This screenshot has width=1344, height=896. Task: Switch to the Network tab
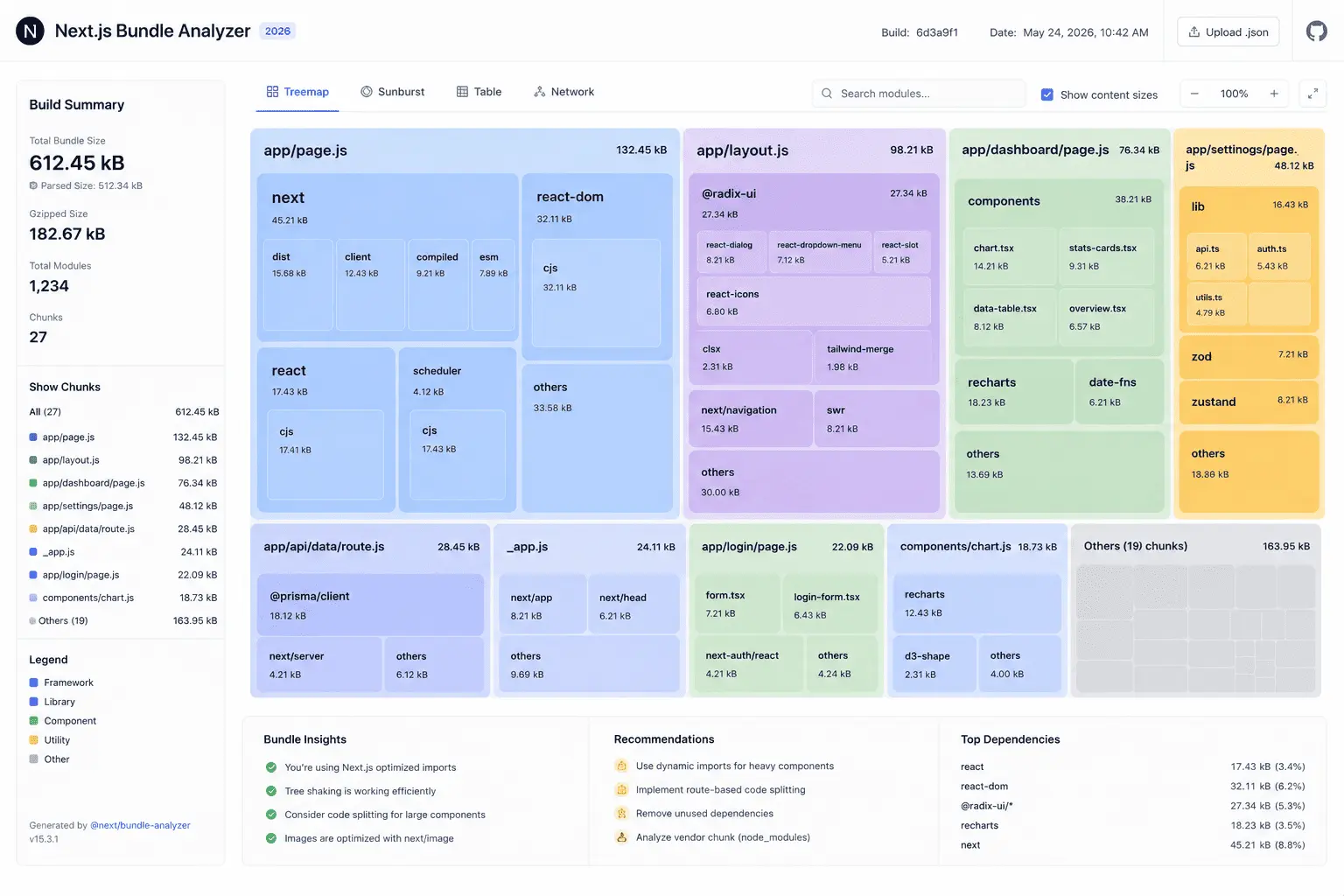tap(563, 92)
